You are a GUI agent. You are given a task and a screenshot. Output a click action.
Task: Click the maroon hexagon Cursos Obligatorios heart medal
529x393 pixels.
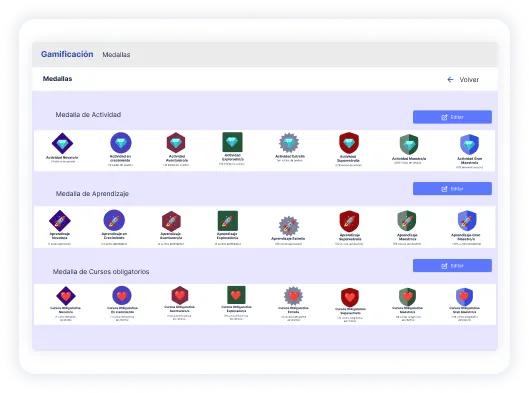[179, 295]
